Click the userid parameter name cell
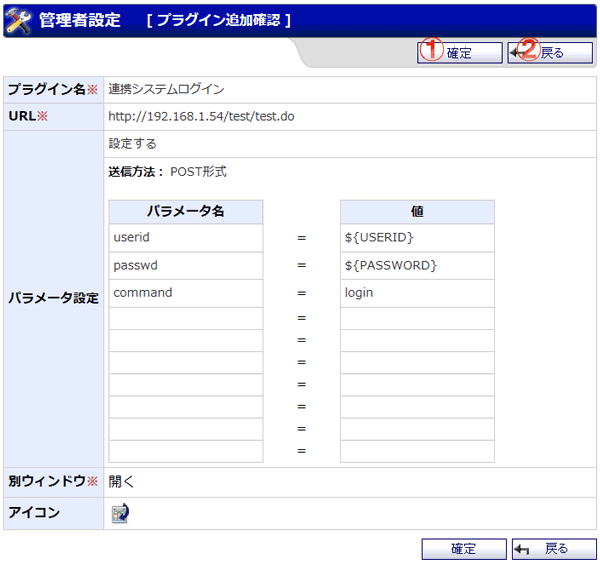The height and width of the screenshot is (562, 600). tap(185, 238)
